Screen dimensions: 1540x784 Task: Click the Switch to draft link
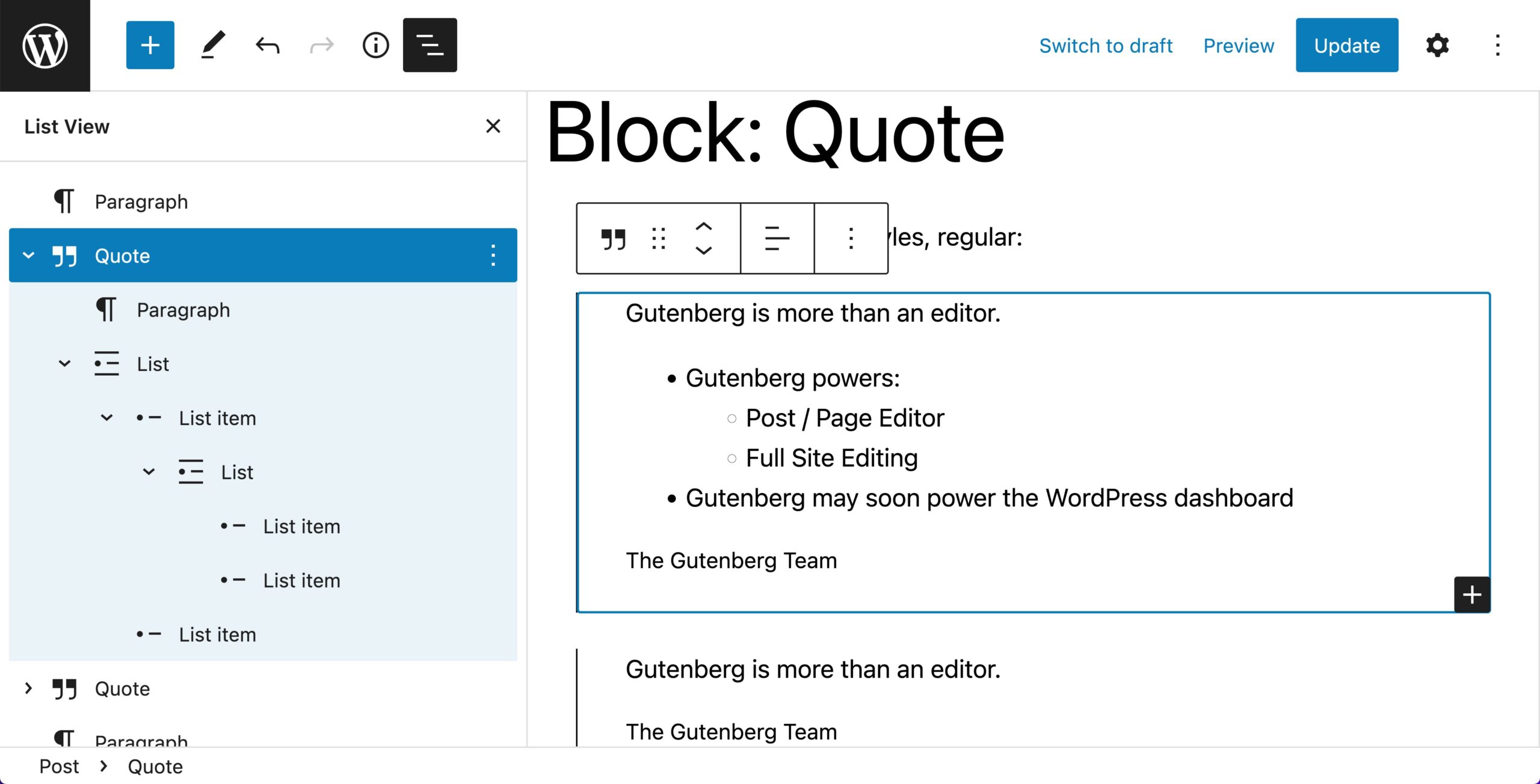coord(1105,46)
